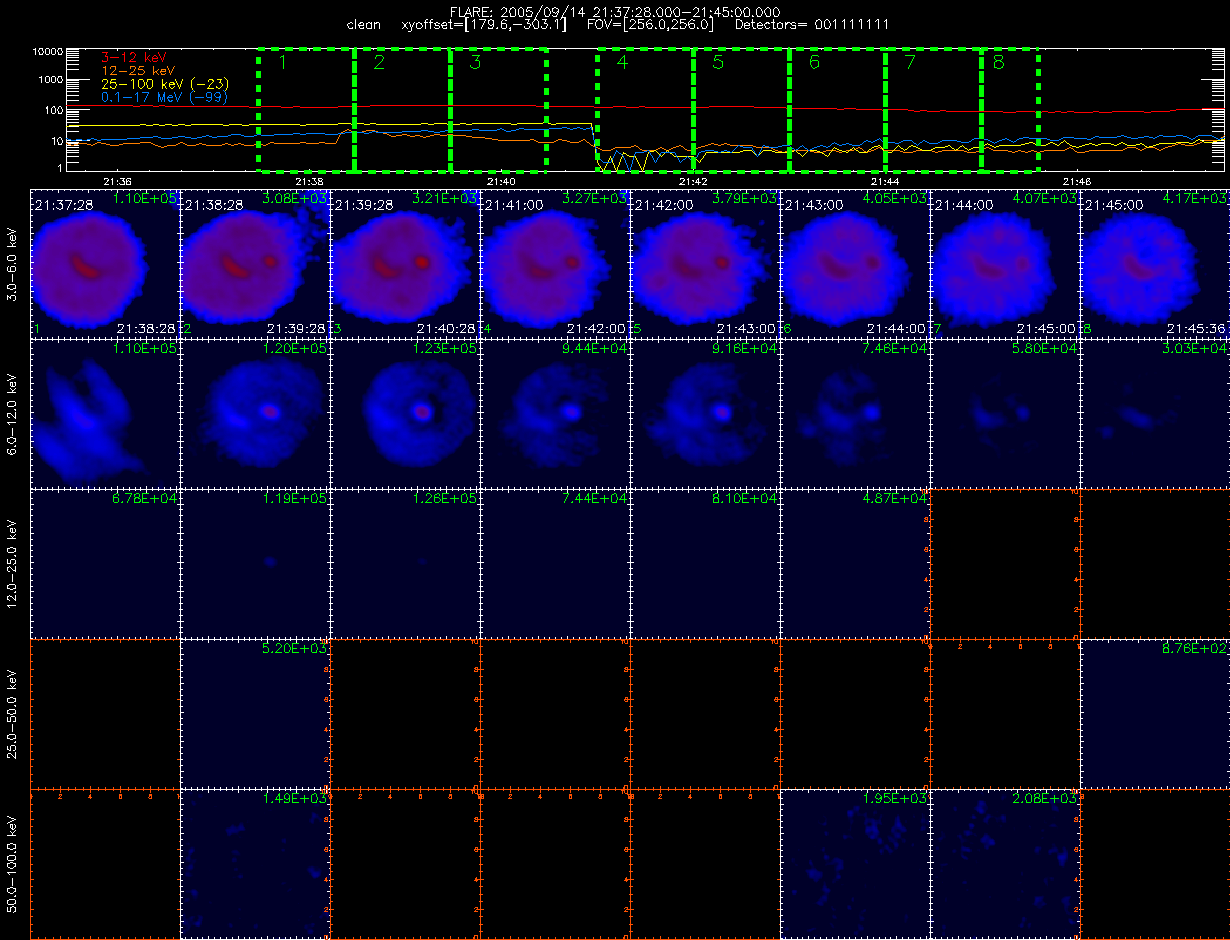Open 25.0-50.0 keV image with peak 5.20E+03

coord(255,713)
